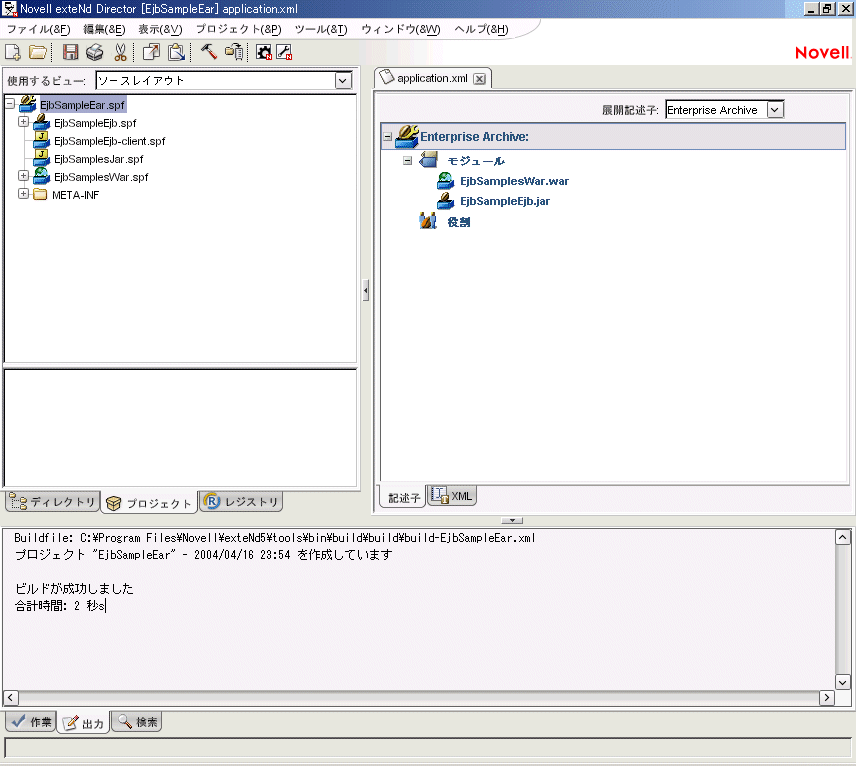Click the wrench icon in the toolbar
This screenshot has width=856, height=766.
tap(284, 52)
